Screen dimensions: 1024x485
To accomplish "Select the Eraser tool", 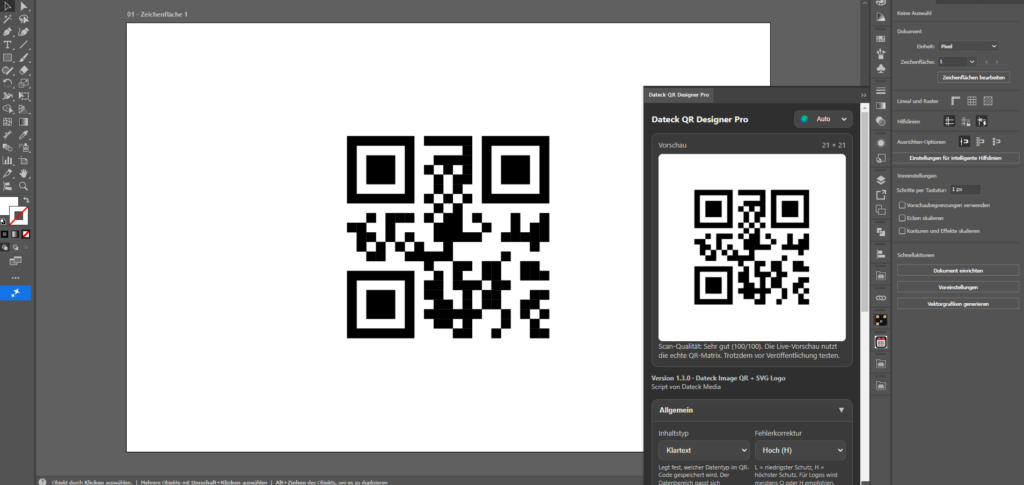I will point(24,70).
